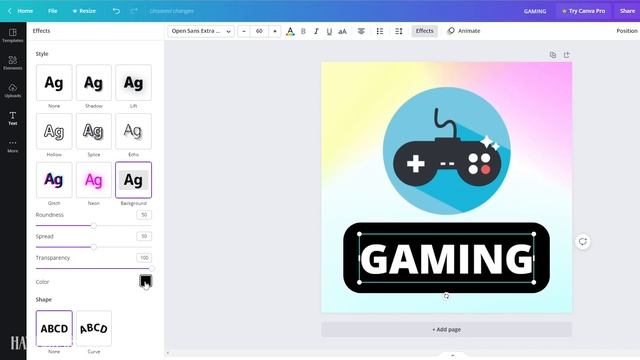Toggle bulleted list formatting
Image resolution: width=640 pixels, height=360 pixels.
[380, 31]
